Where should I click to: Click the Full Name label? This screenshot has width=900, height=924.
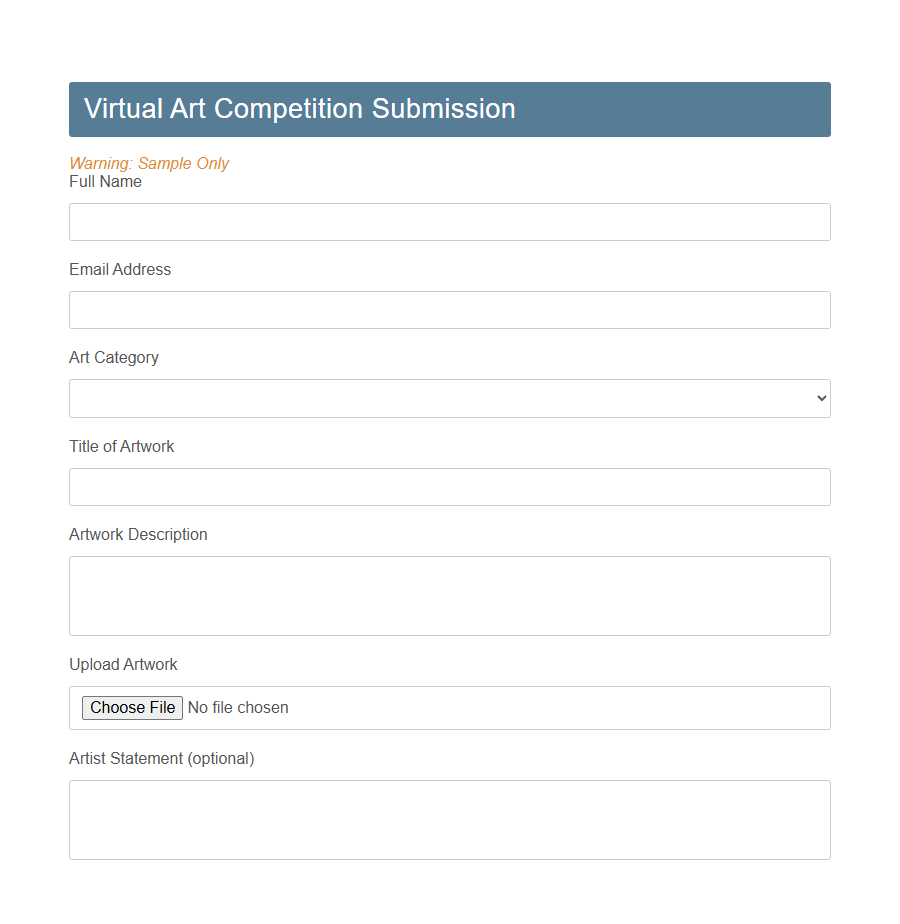click(104, 181)
